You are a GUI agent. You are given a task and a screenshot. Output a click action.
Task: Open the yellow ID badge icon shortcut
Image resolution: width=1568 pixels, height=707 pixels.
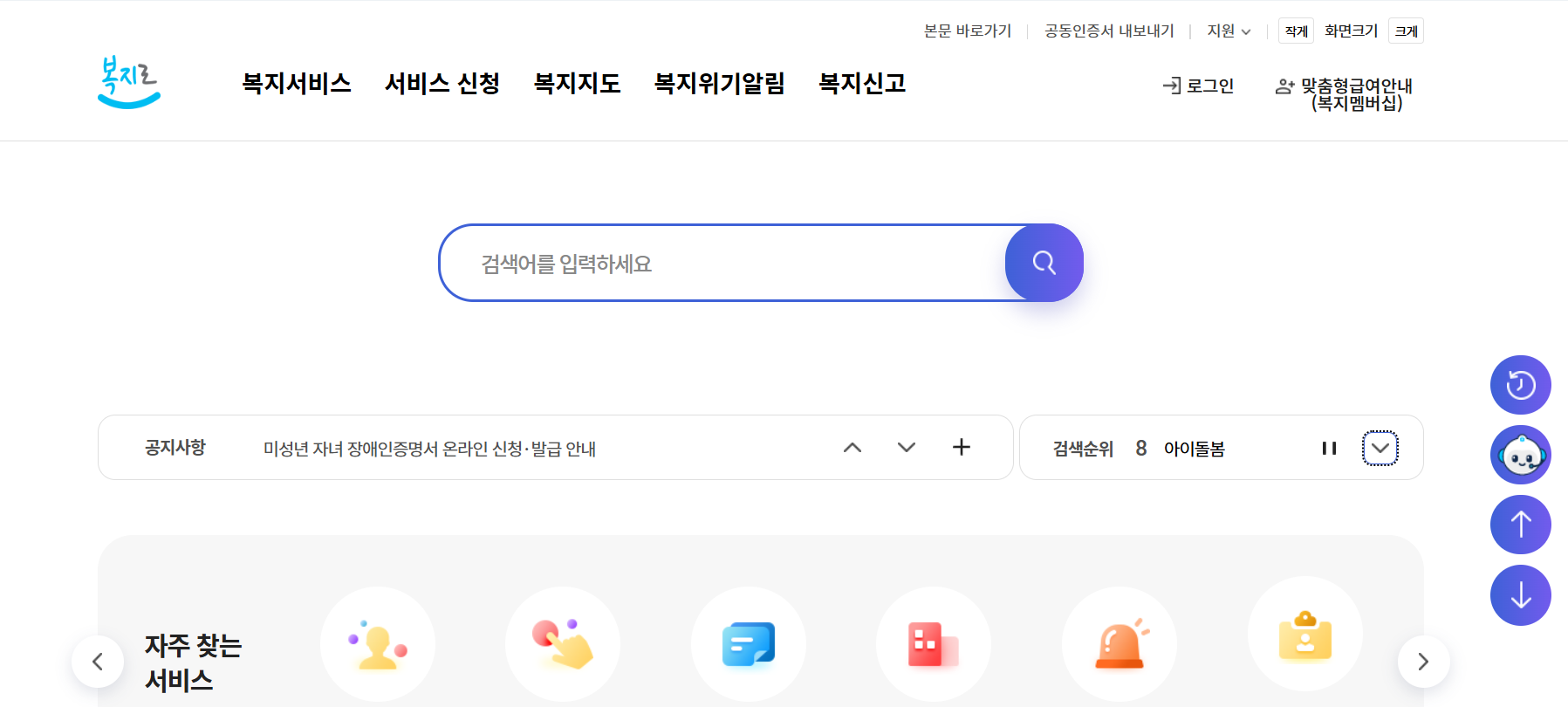pyautogui.click(x=1304, y=635)
